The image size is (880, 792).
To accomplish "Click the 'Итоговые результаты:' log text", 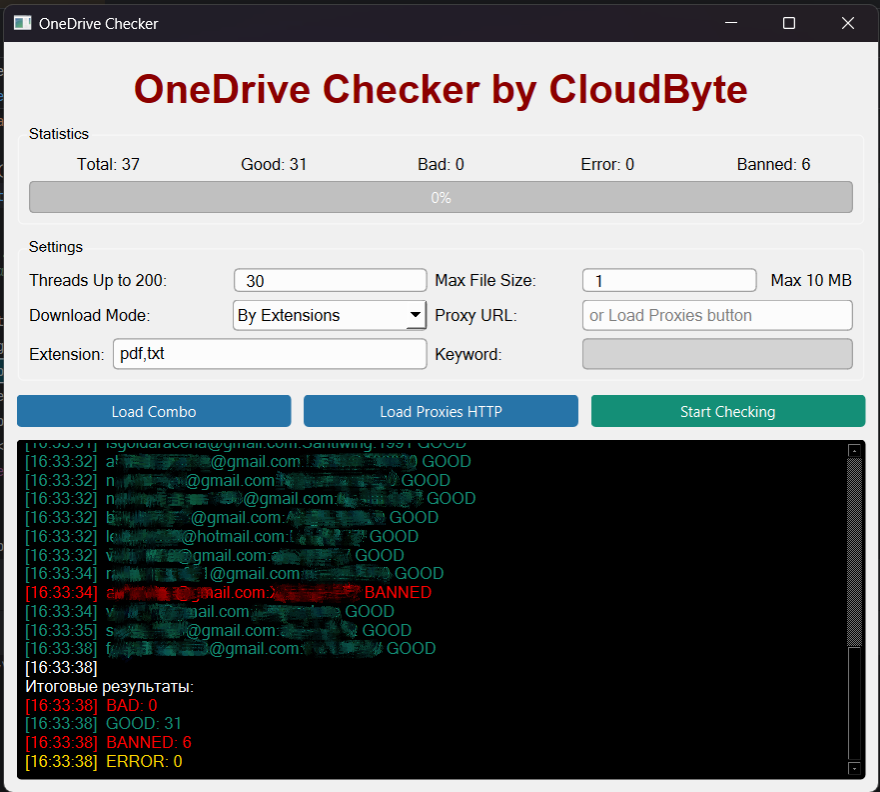I will pyautogui.click(x=109, y=686).
